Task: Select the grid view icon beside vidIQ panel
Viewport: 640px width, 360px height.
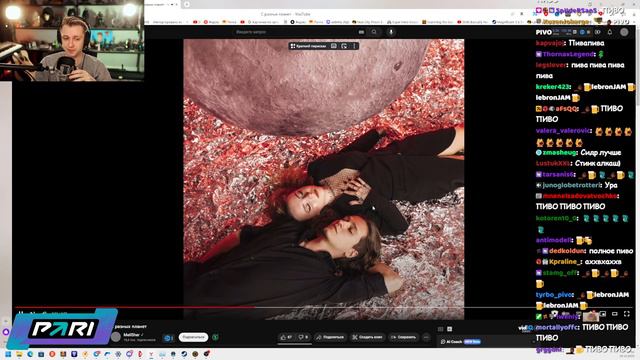Action: tap(440, 329)
